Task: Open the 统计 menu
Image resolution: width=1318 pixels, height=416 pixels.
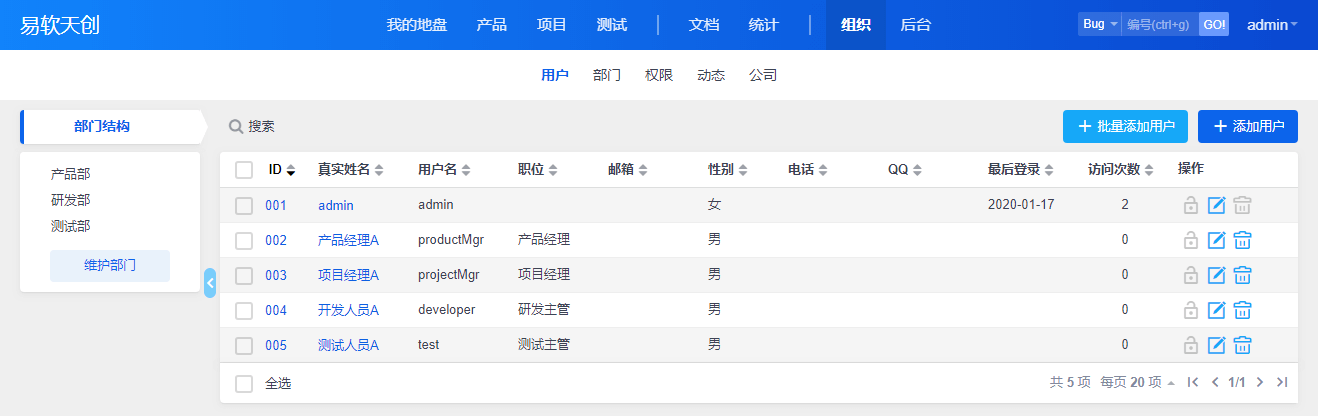Action: (x=764, y=25)
